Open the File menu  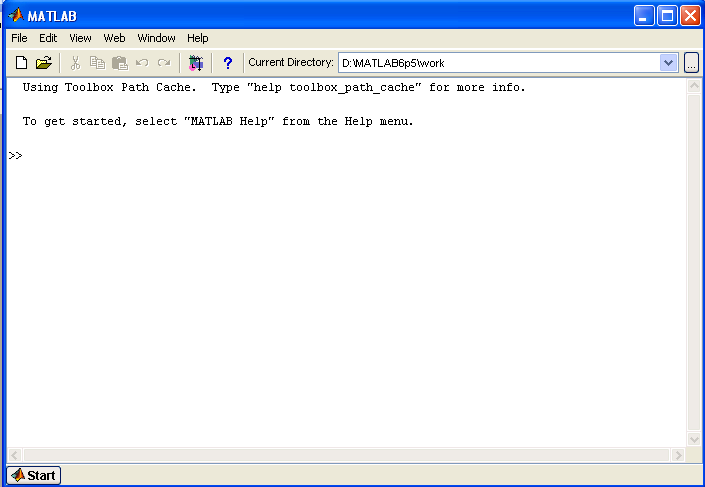pyautogui.click(x=19, y=38)
